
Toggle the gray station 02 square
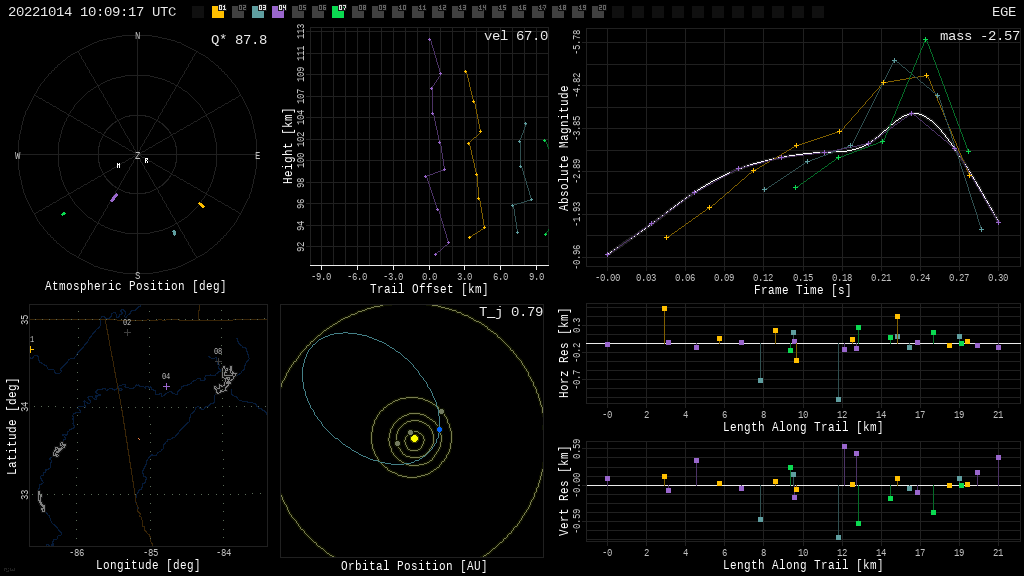click(x=238, y=12)
